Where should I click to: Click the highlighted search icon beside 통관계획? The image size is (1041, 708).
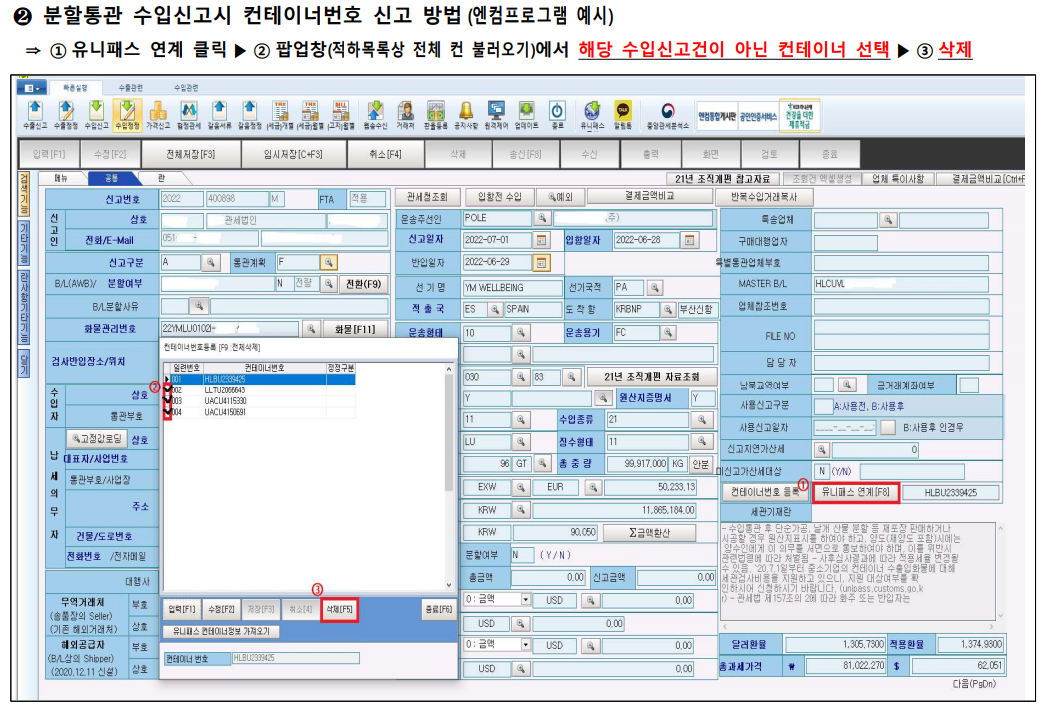click(x=329, y=262)
